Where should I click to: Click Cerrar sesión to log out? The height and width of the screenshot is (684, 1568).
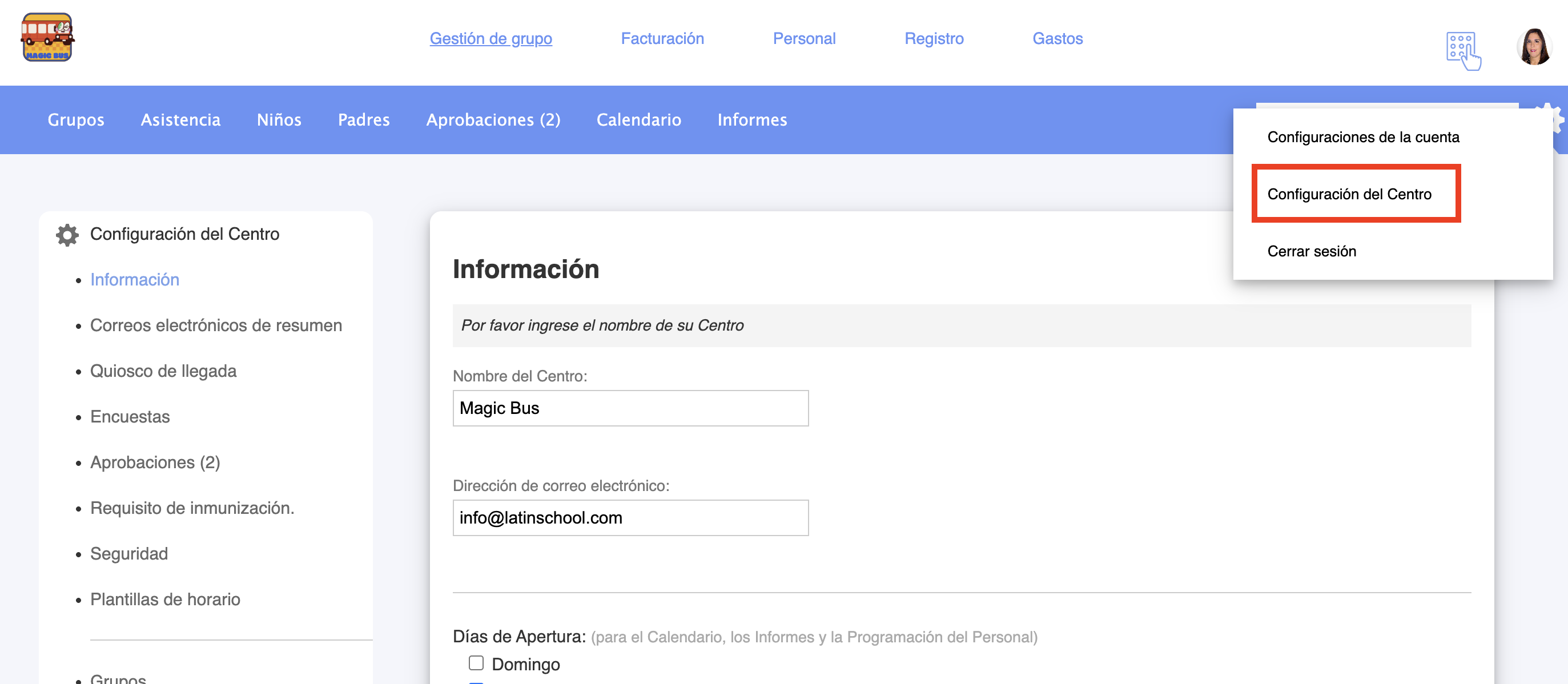1311,251
